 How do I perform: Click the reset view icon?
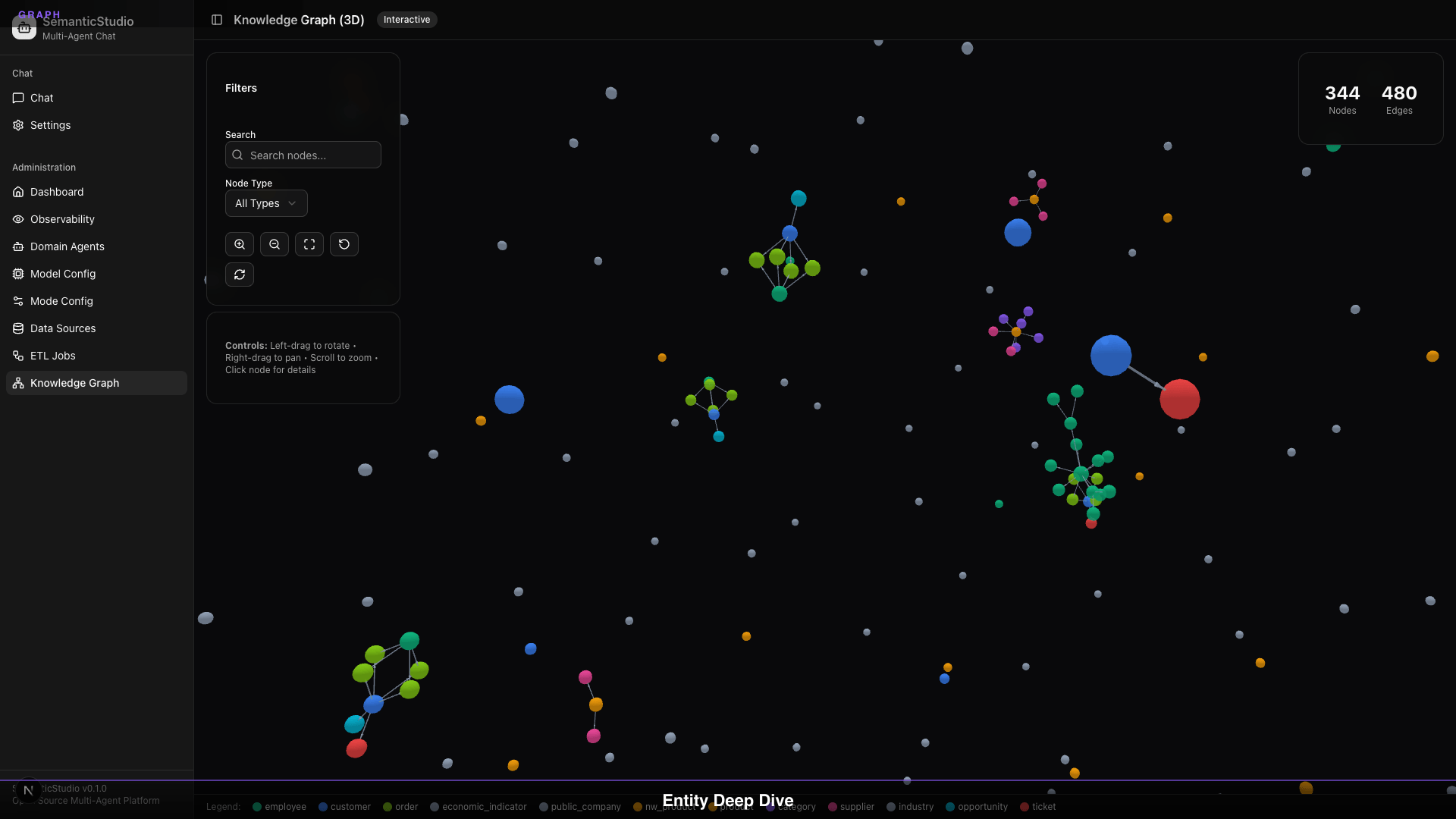(344, 244)
